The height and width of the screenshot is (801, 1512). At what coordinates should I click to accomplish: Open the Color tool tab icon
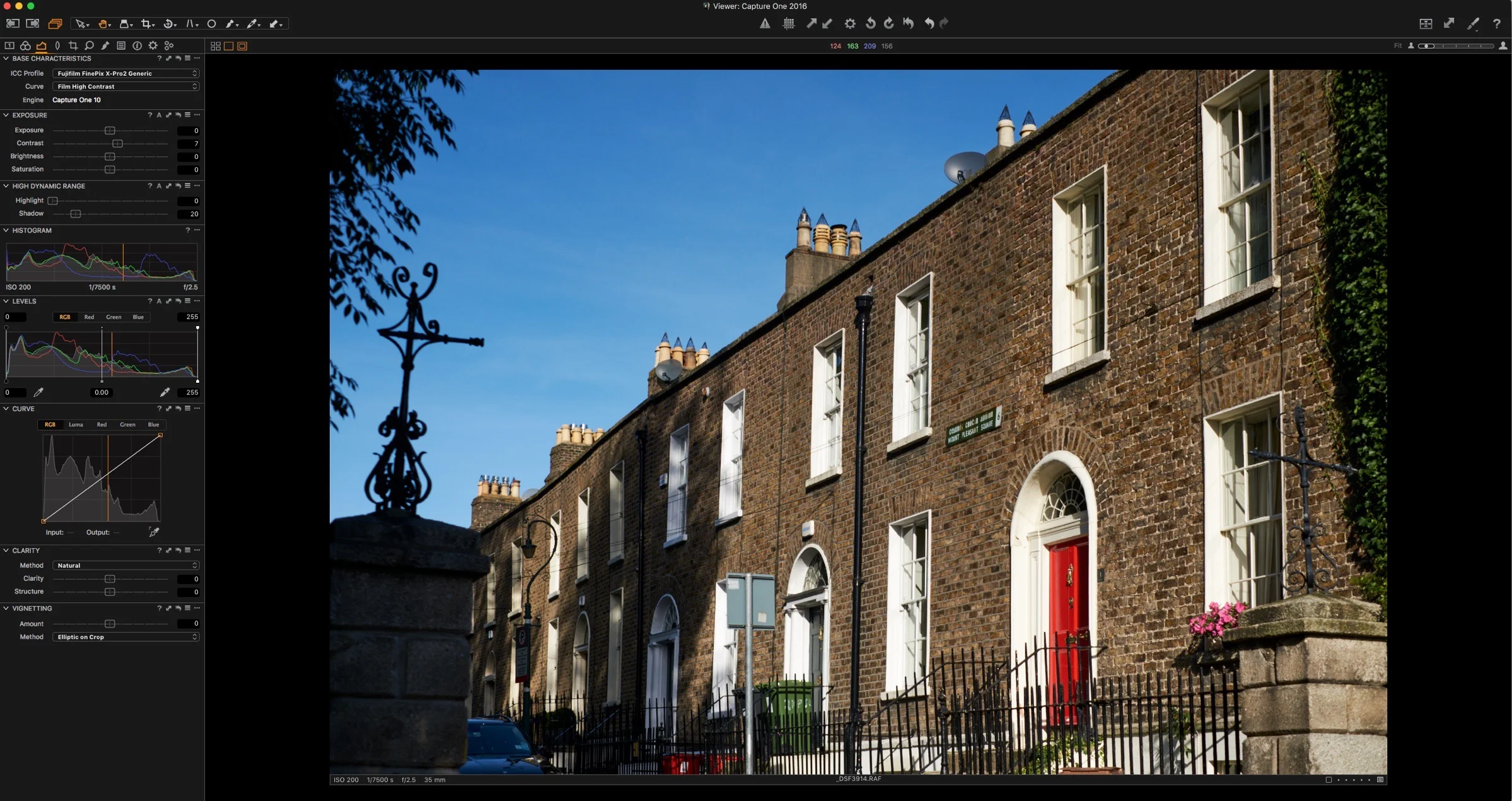click(25, 45)
